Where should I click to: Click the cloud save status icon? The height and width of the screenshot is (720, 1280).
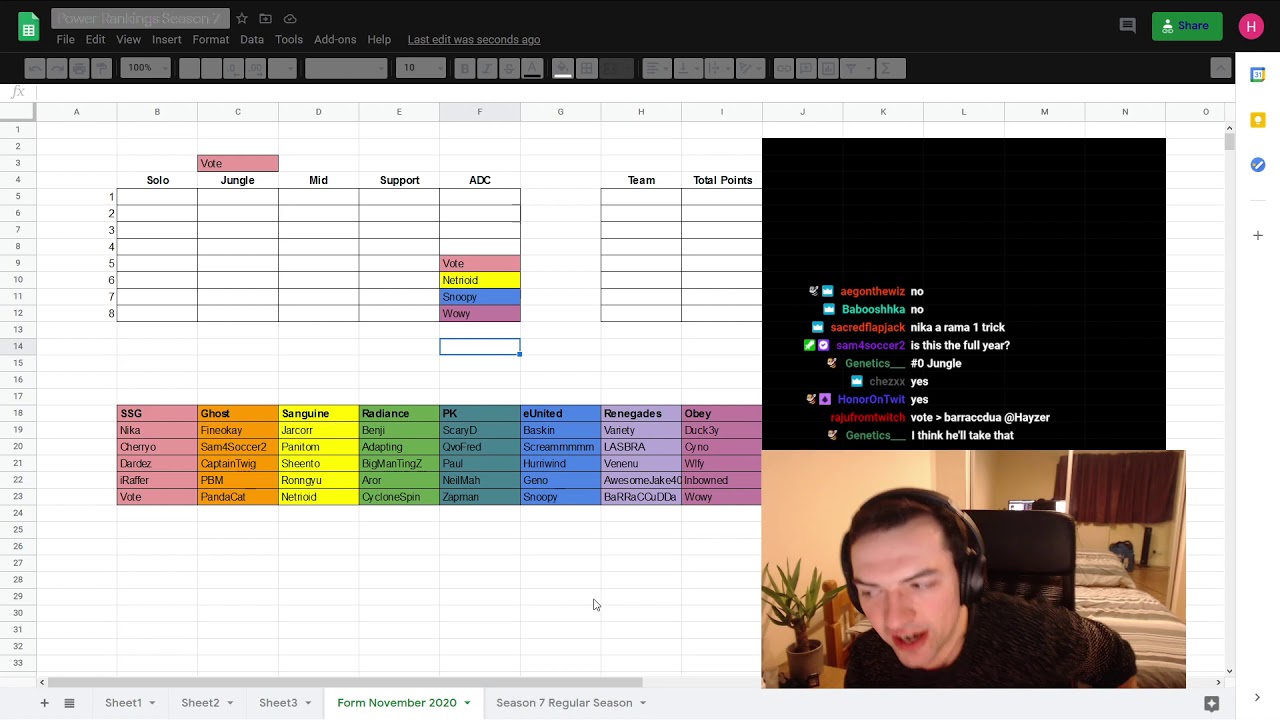[x=290, y=19]
